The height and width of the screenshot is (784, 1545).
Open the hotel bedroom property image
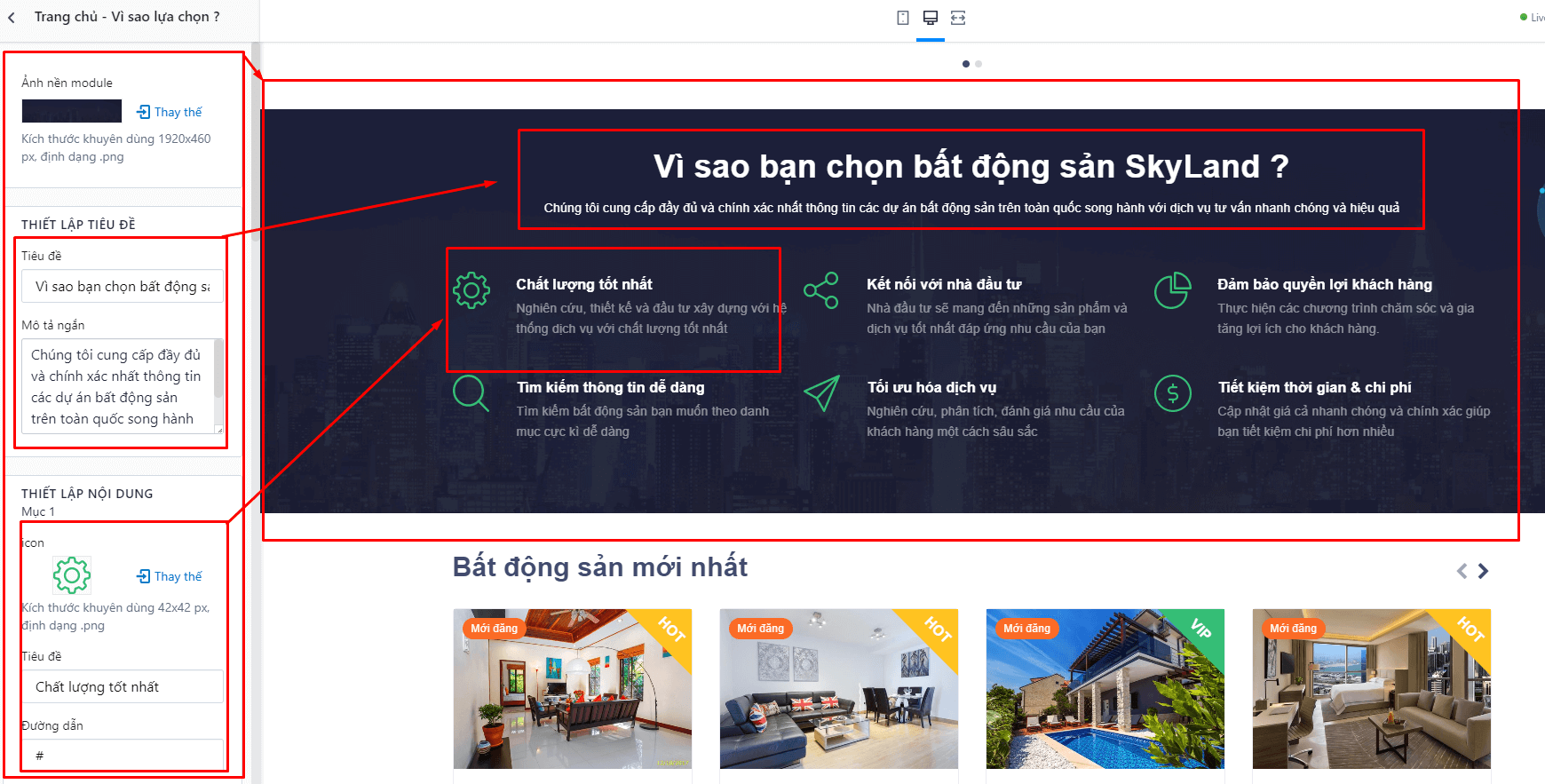[1372, 689]
